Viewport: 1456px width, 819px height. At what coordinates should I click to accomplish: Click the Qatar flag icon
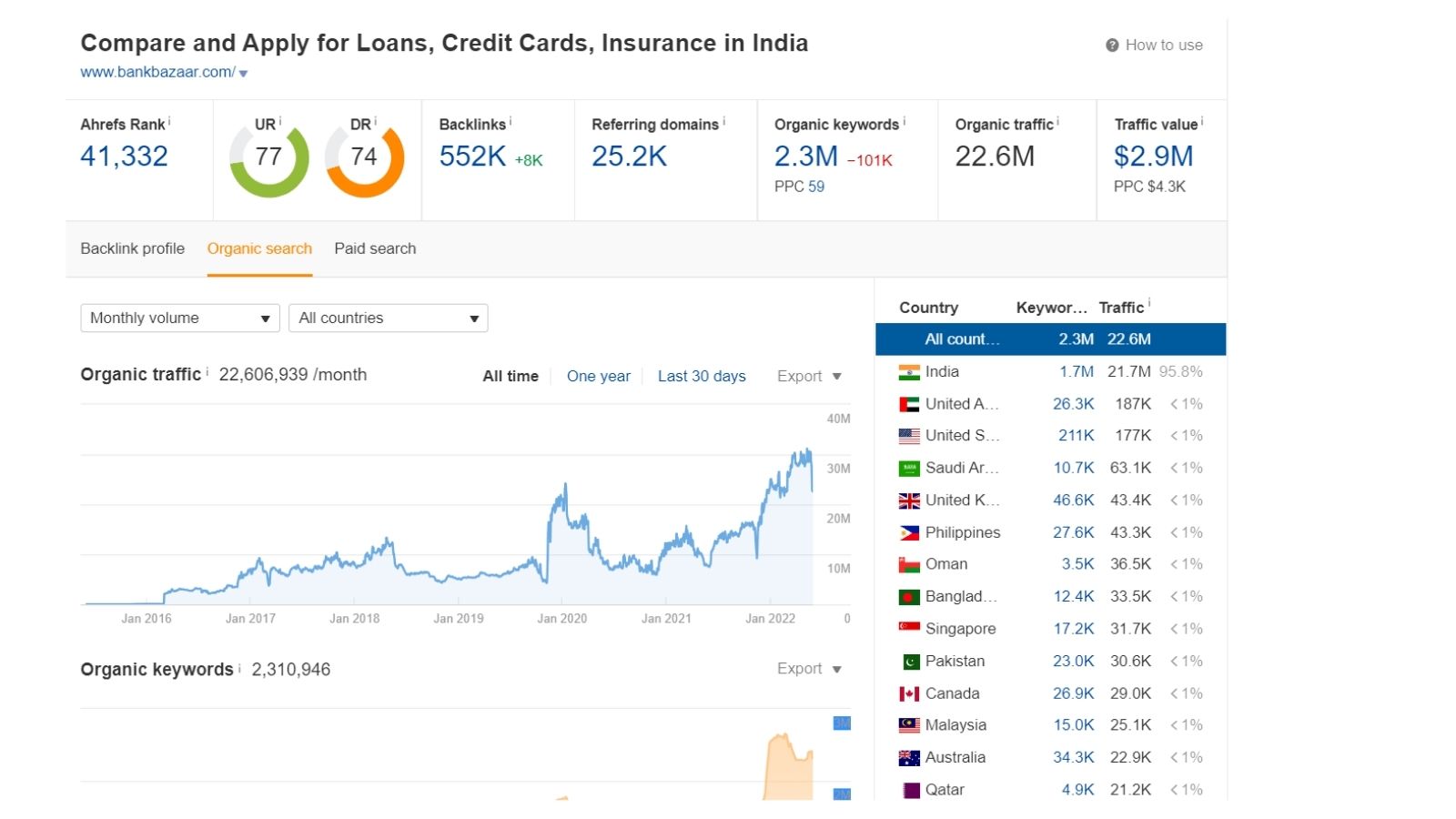click(909, 790)
